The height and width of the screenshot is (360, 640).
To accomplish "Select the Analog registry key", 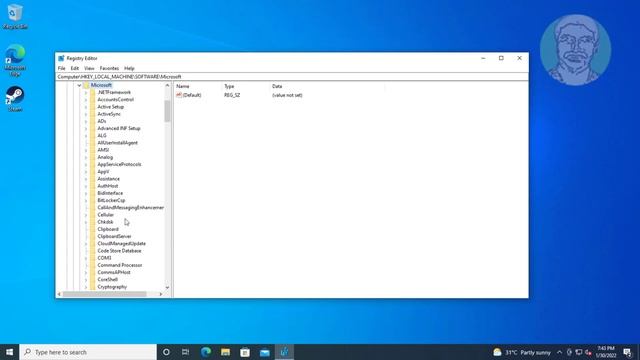I will [x=105, y=157].
